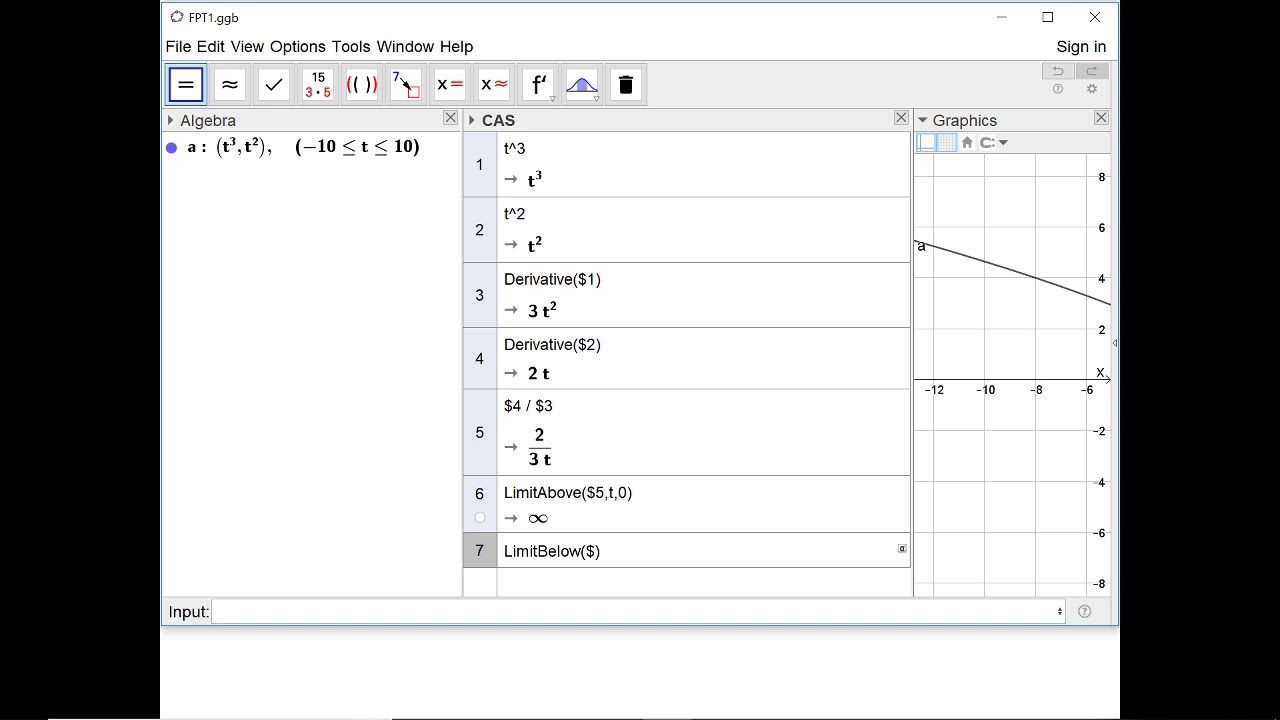Select the Evaluate (=) CAS tool
Screen dimensions: 1280x720
pyautogui.click(x=186, y=85)
